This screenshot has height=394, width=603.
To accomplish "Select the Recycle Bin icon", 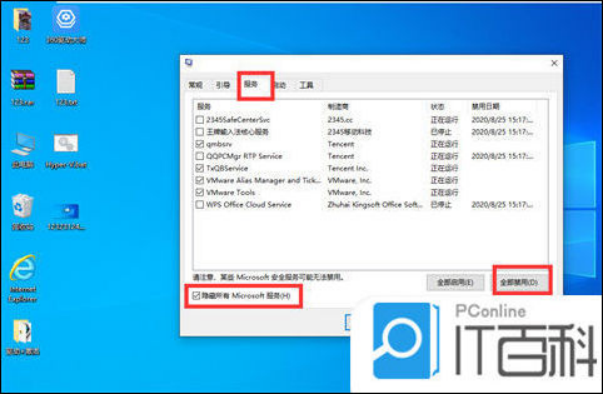I will (23, 212).
